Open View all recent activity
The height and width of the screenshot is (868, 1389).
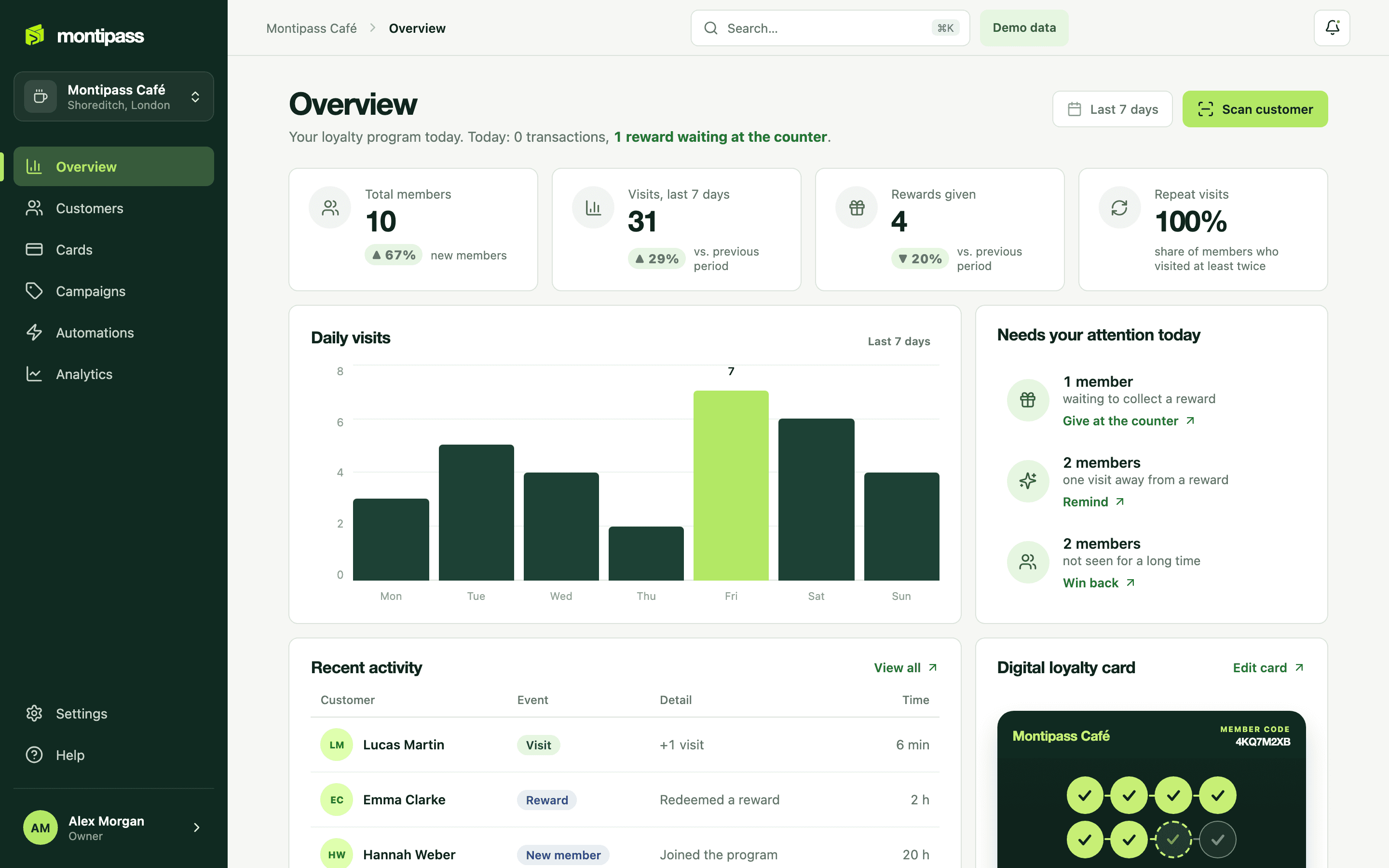905,668
